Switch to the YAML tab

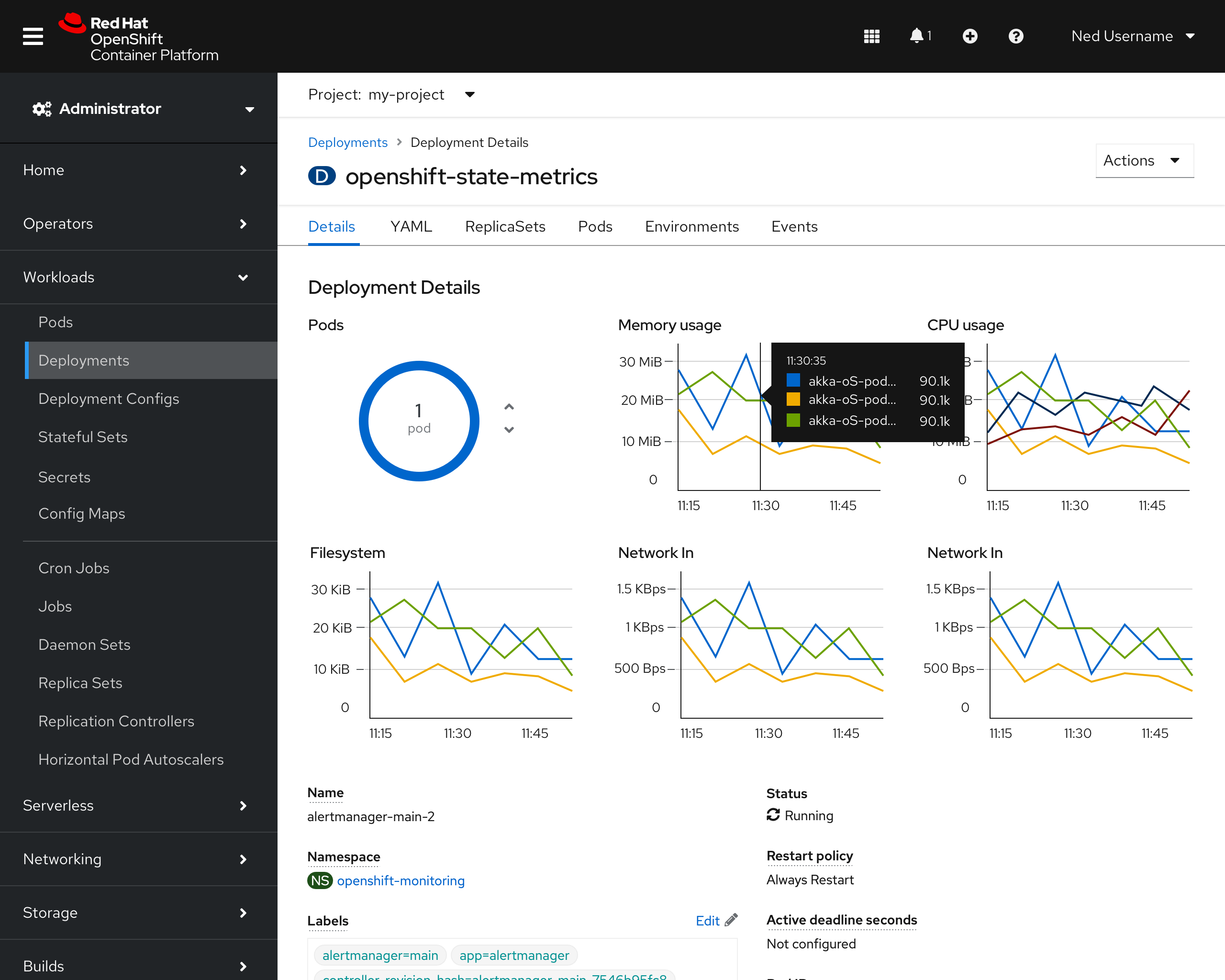410,226
